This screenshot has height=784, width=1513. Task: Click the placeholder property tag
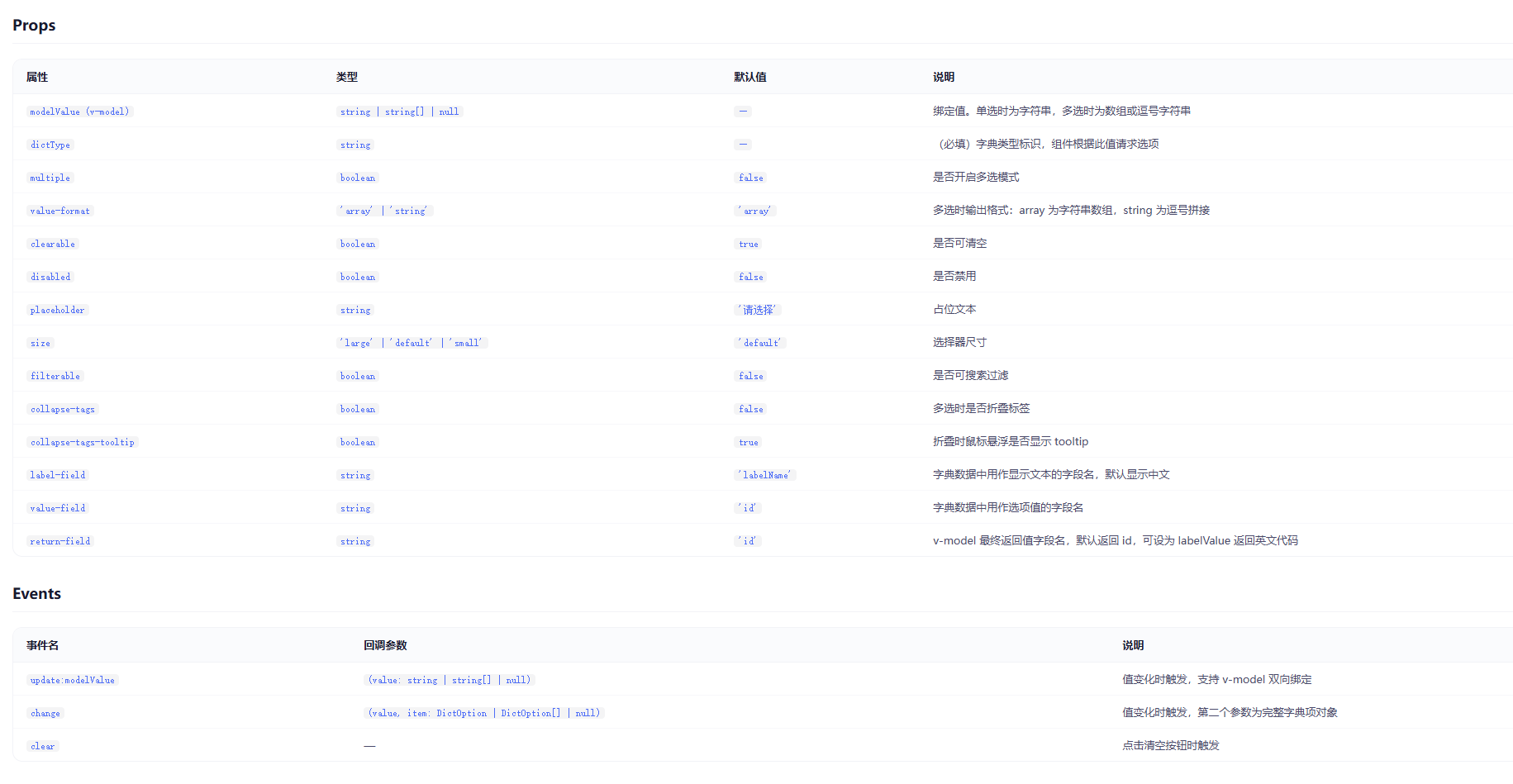57,310
